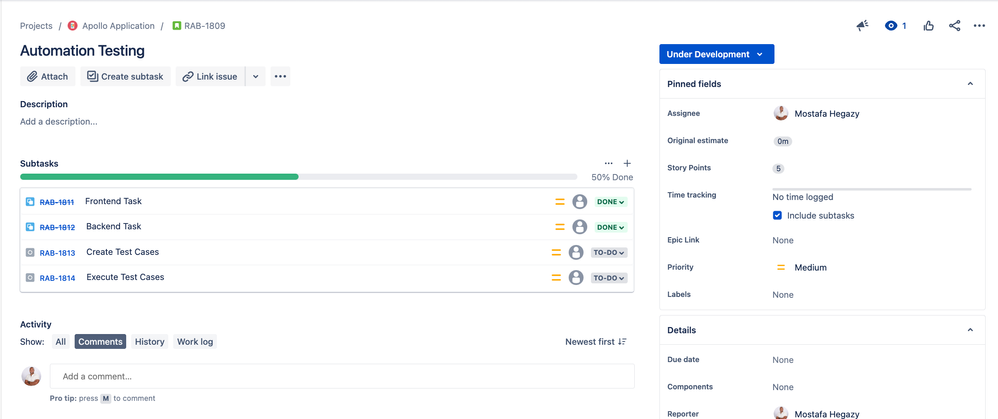The image size is (998, 419).
Task: Click the Link issue button
Action: click(x=210, y=76)
